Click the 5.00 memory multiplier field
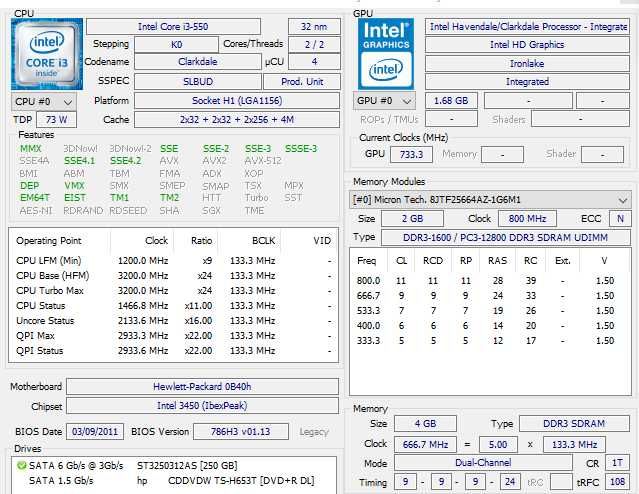This screenshot has height=494, width=639. tap(498, 445)
